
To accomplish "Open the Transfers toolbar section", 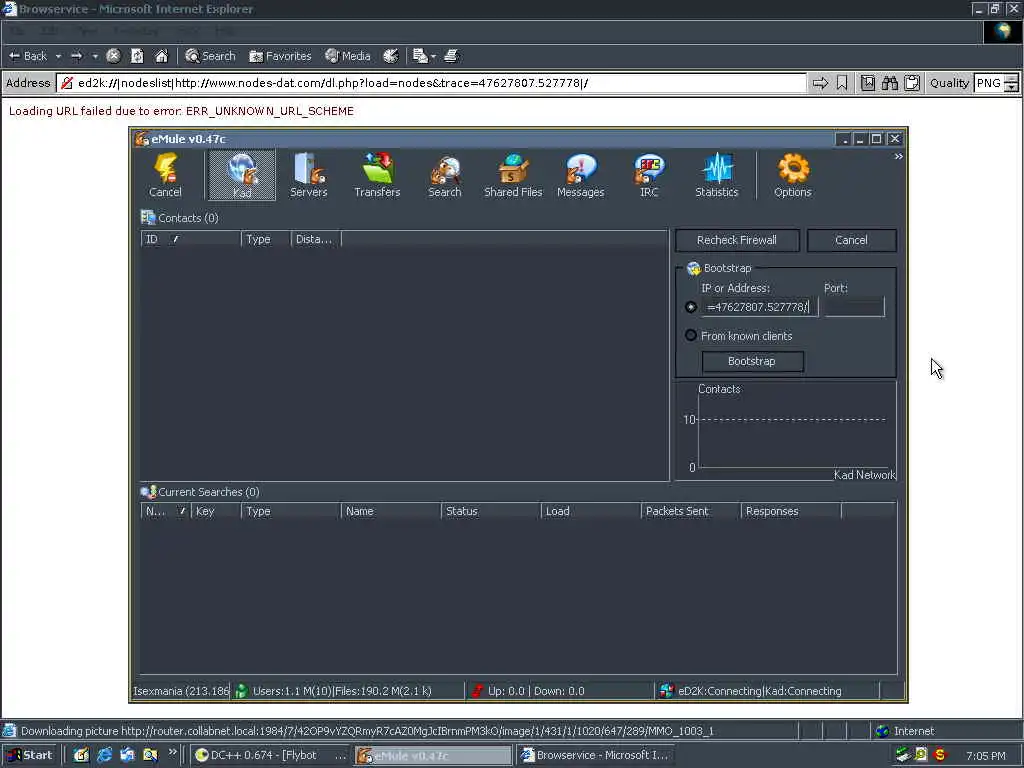I will pyautogui.click(x=377, y=175).
